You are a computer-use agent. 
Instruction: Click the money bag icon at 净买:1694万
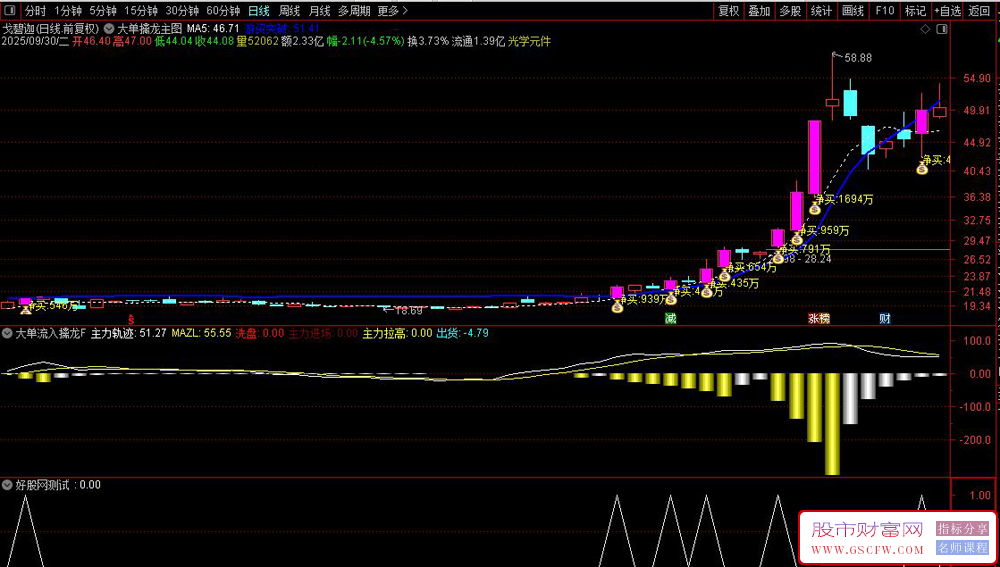[x=814, y=208]
